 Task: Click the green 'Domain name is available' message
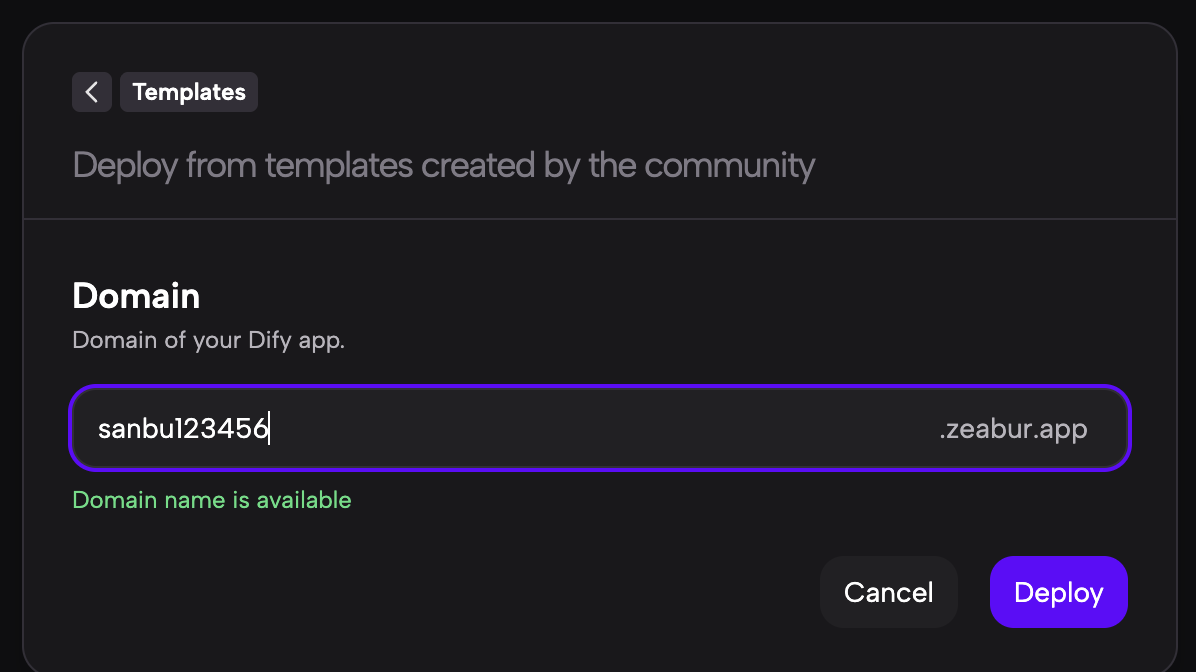212,499
